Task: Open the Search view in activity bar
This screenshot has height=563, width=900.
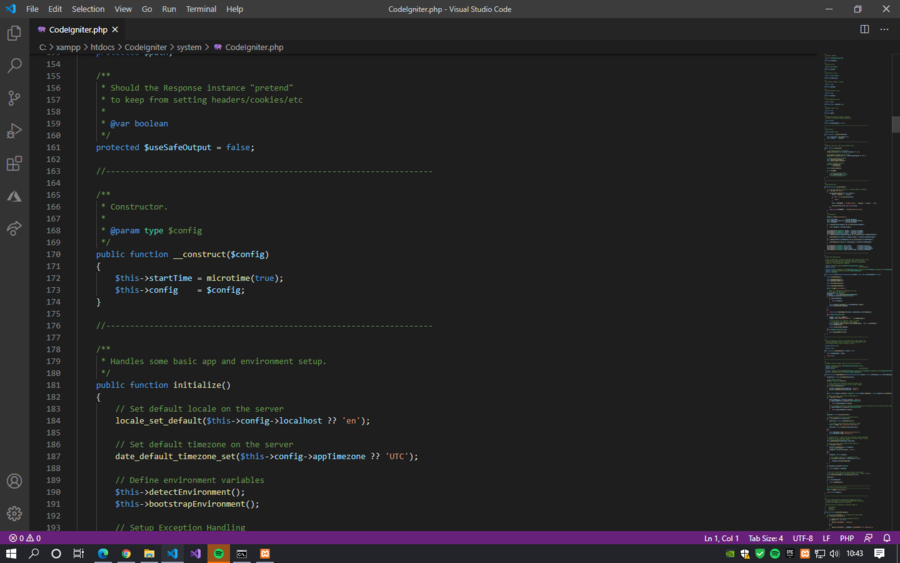Action: [14, 66]
